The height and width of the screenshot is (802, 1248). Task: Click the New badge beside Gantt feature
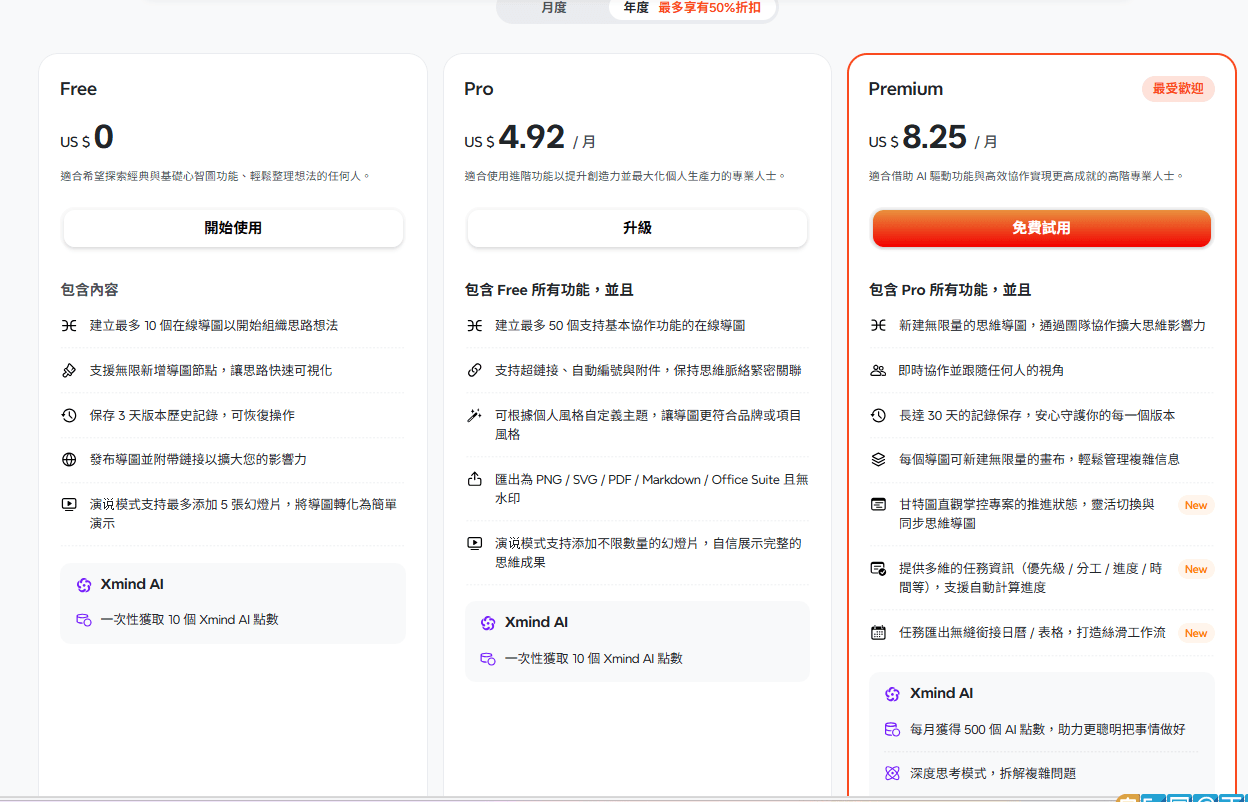[x=1195, y=505]
